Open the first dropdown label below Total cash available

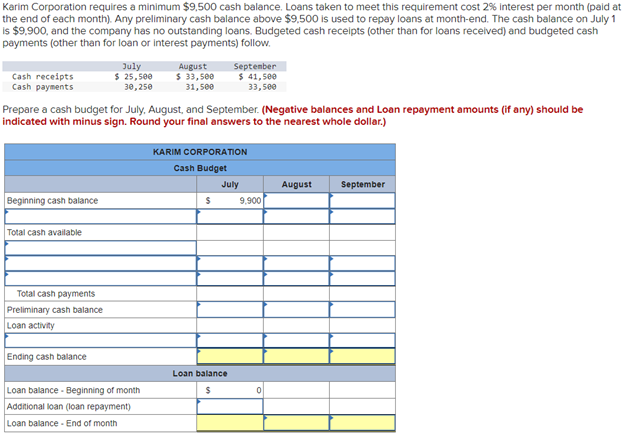(x=101, y=248)
